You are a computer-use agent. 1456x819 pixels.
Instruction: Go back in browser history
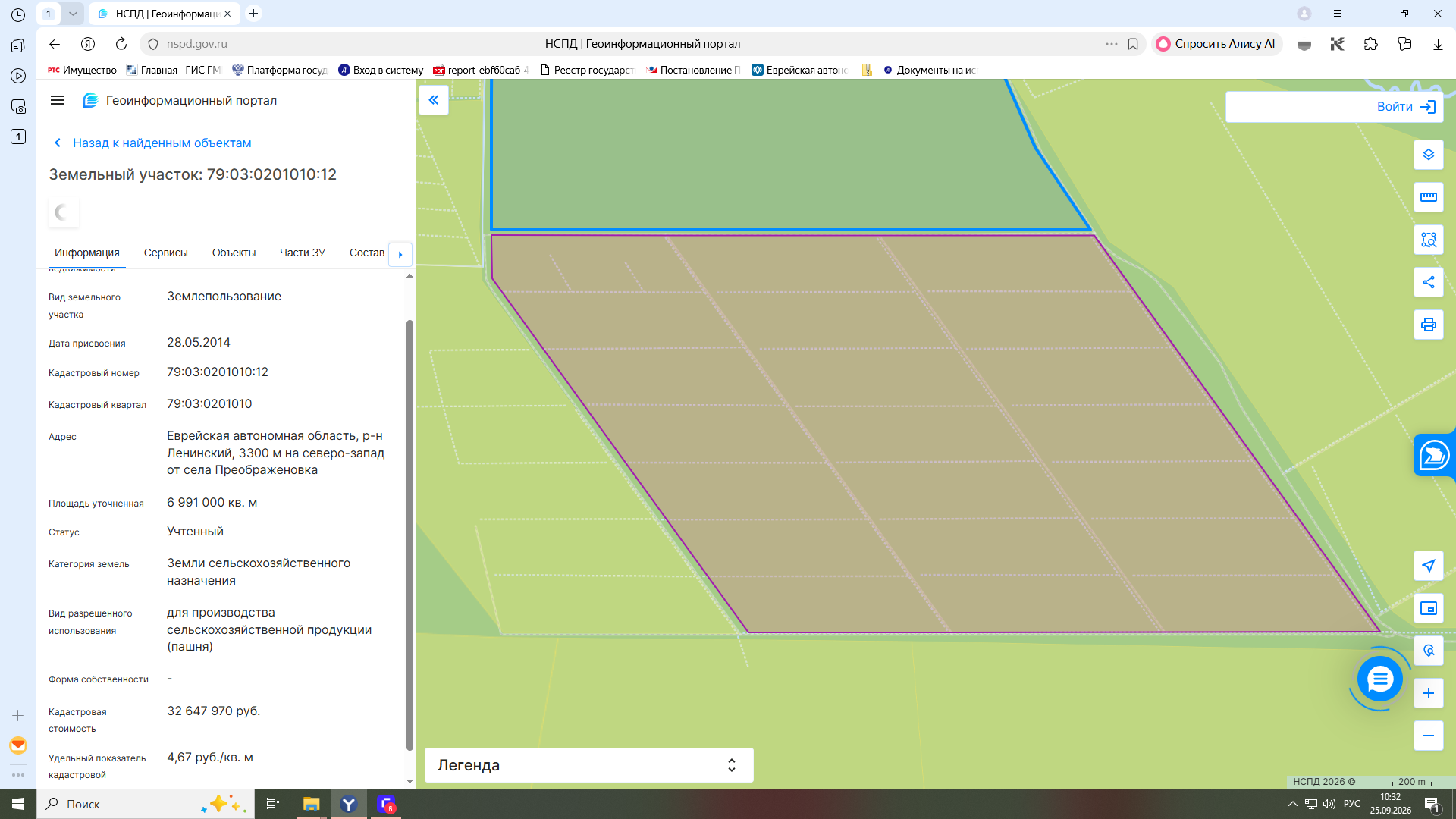coord(55,44)
